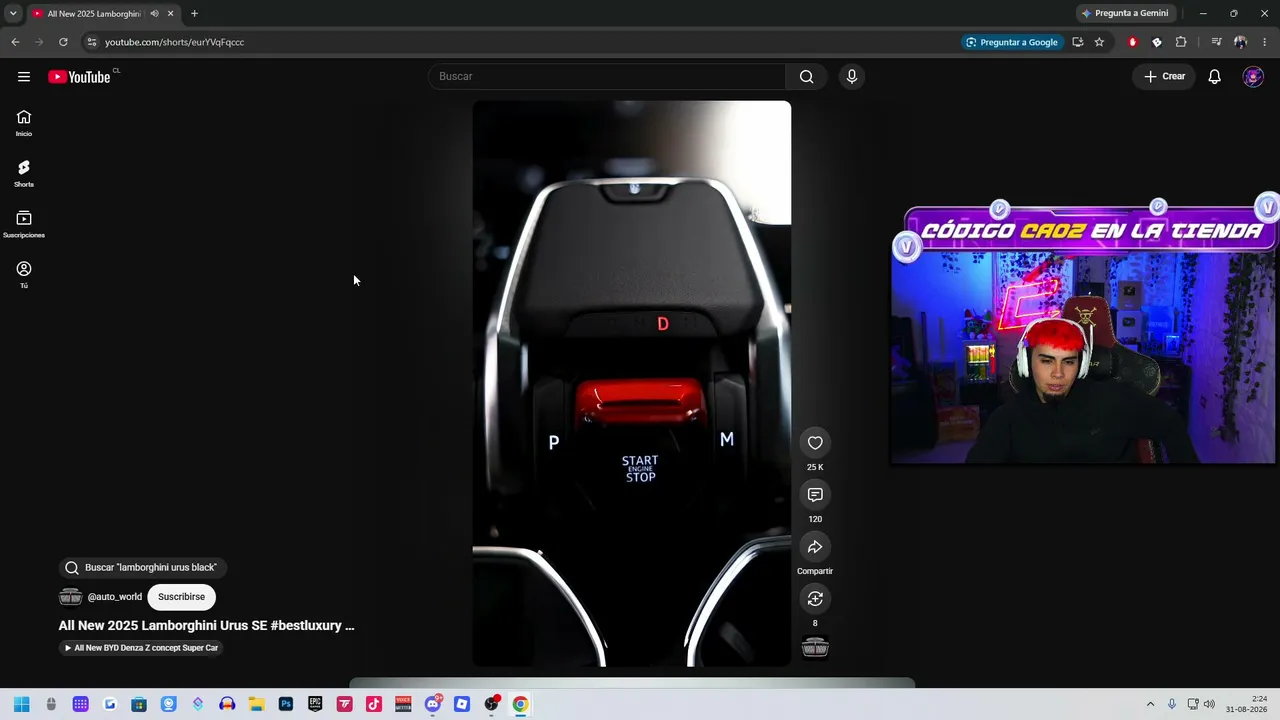Open comments on the Short

(815, 495)
